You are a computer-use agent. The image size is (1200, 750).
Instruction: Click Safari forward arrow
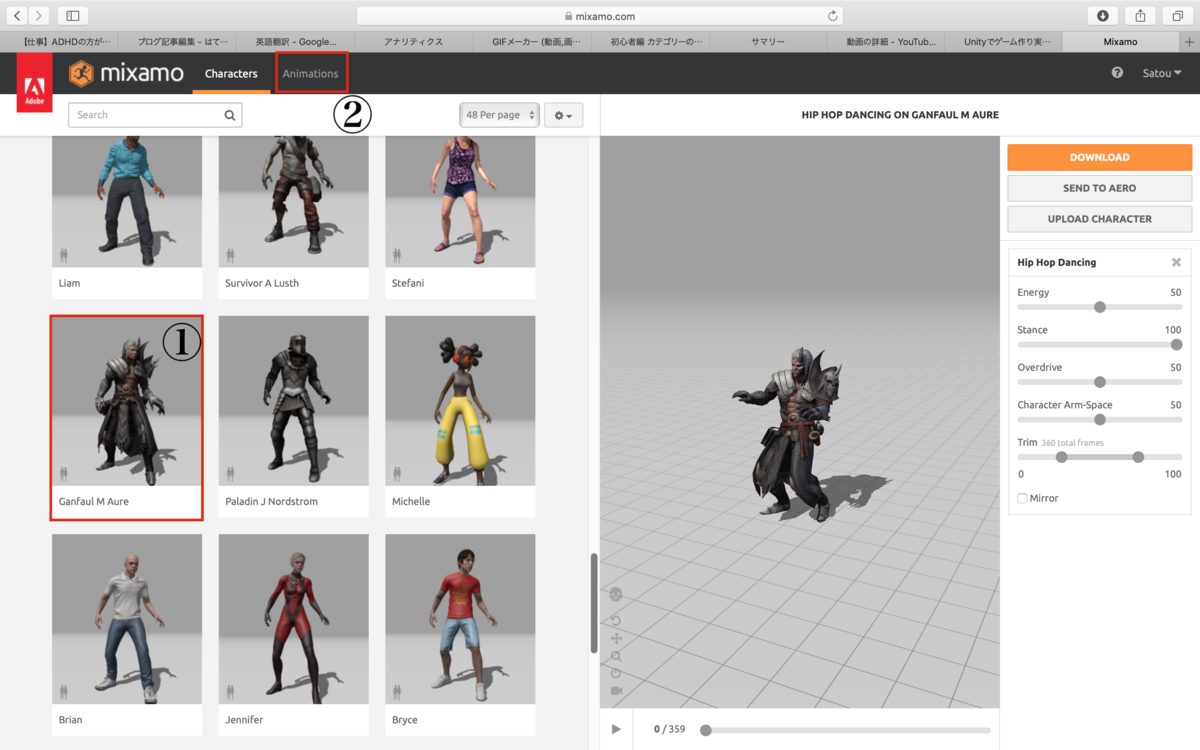pos(39,16)
